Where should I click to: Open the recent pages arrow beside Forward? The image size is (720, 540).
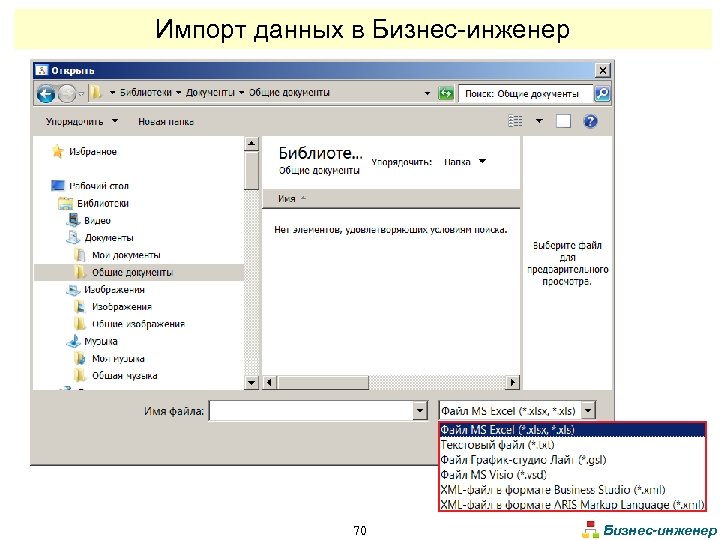click(81, 94)
